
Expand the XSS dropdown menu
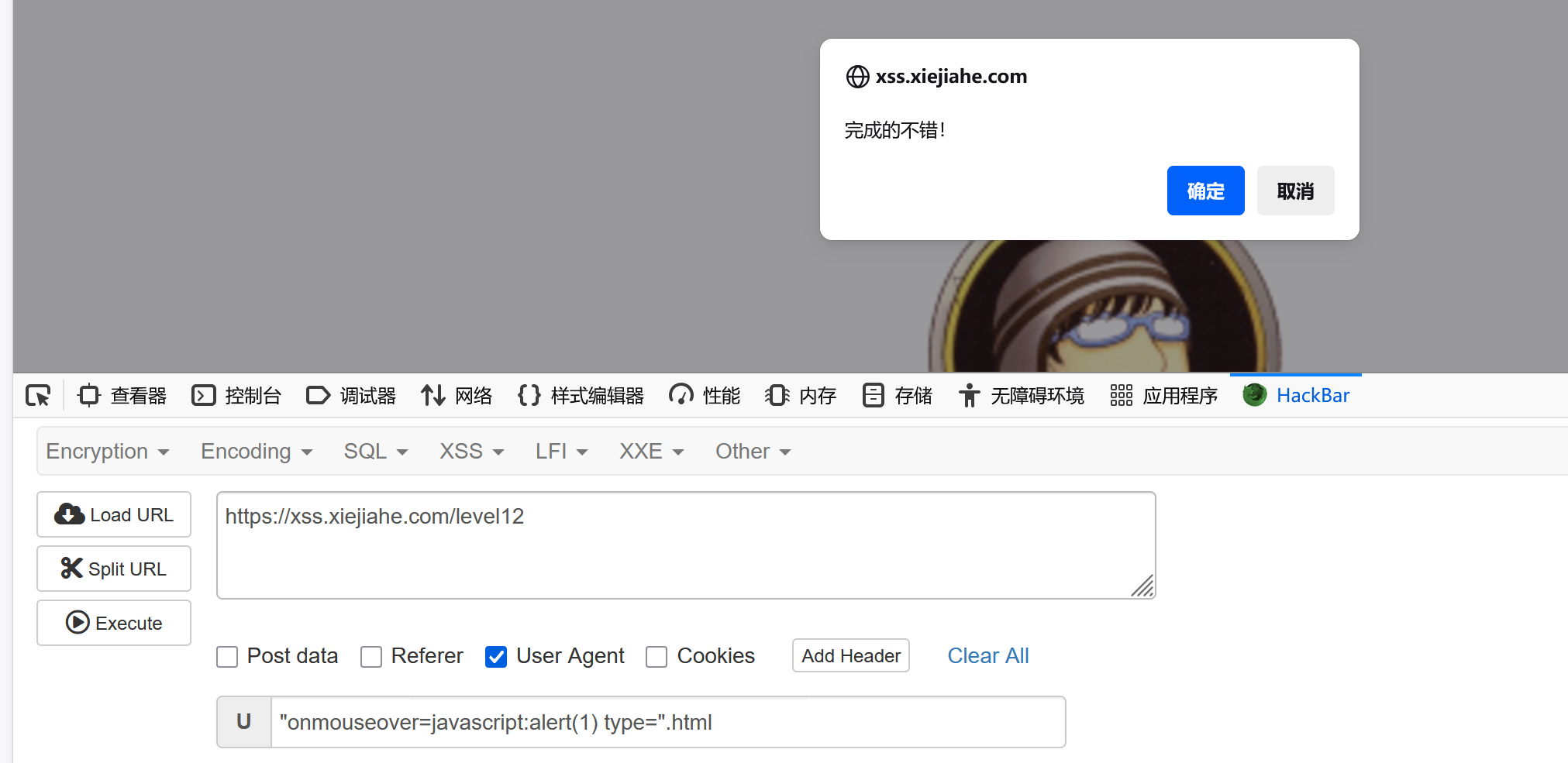pos(472,452)
